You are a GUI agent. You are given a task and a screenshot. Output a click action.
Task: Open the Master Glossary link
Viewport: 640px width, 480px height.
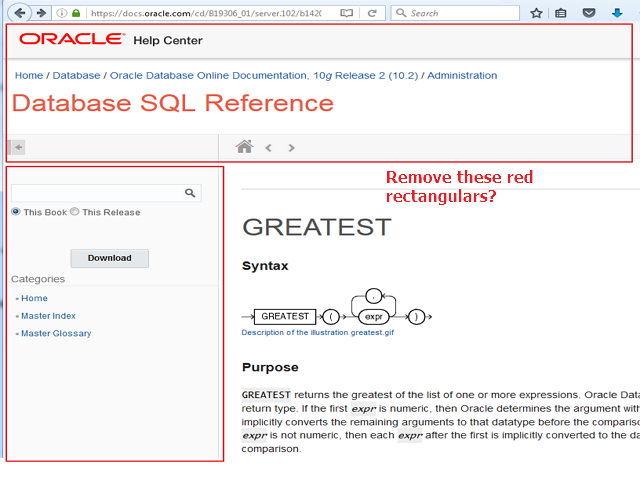56,333
